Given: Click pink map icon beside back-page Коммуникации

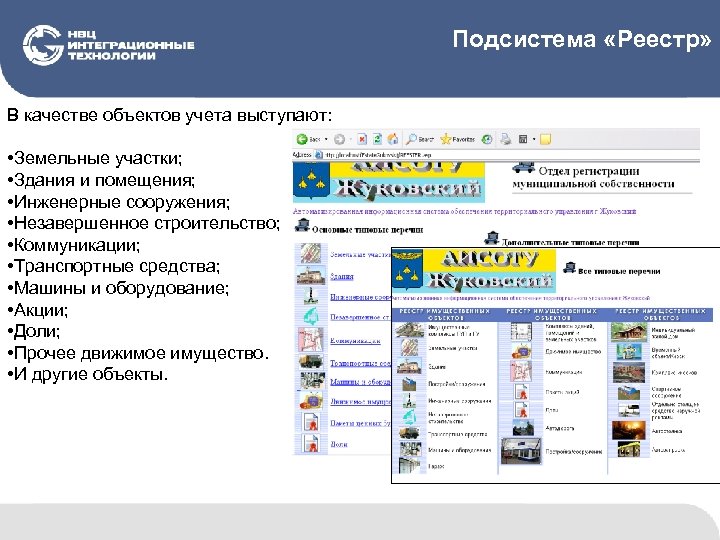Looking at the screenshot, I should click(x=311, y=340).
